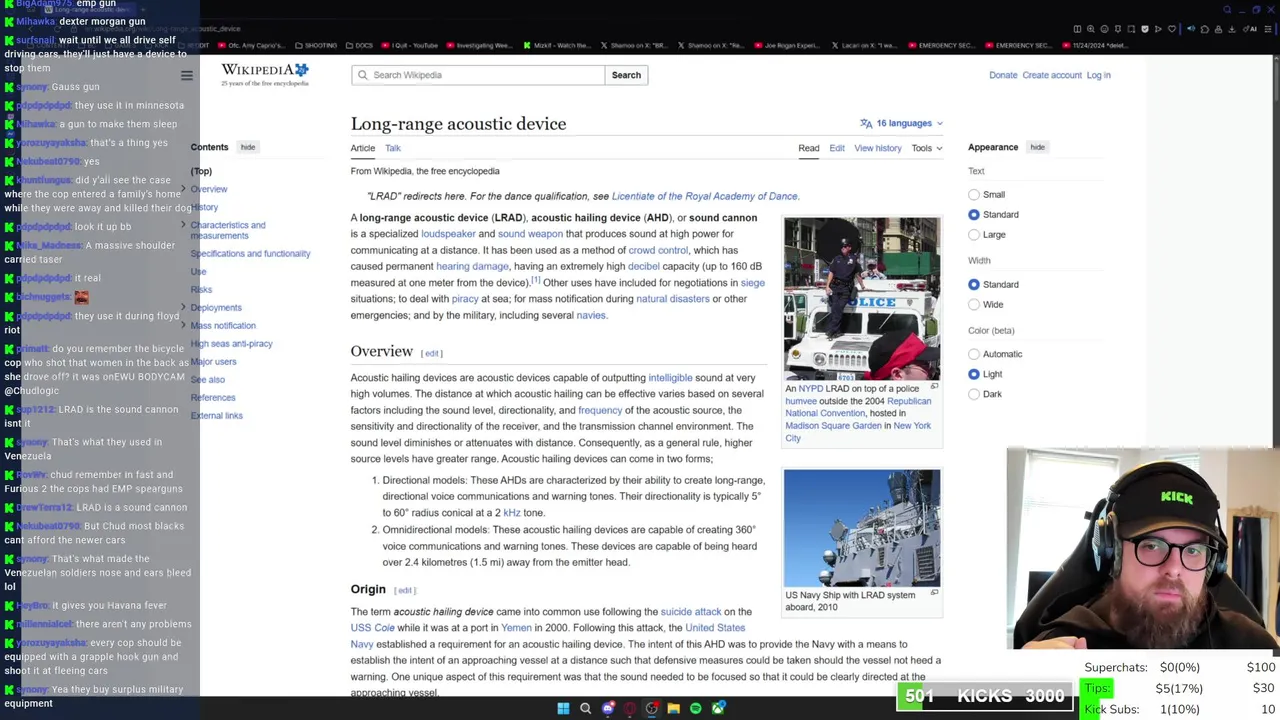Click inside Search Wikipedia field
Viewport: 1280px width, 720px height.
click(478, 75)
